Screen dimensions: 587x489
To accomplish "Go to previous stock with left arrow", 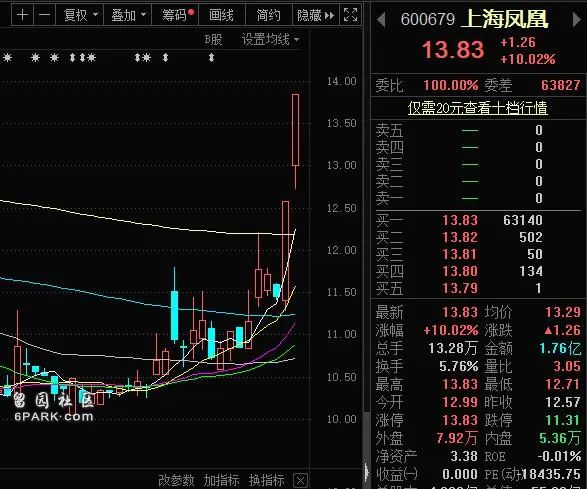I will click(x=381, y=19).
